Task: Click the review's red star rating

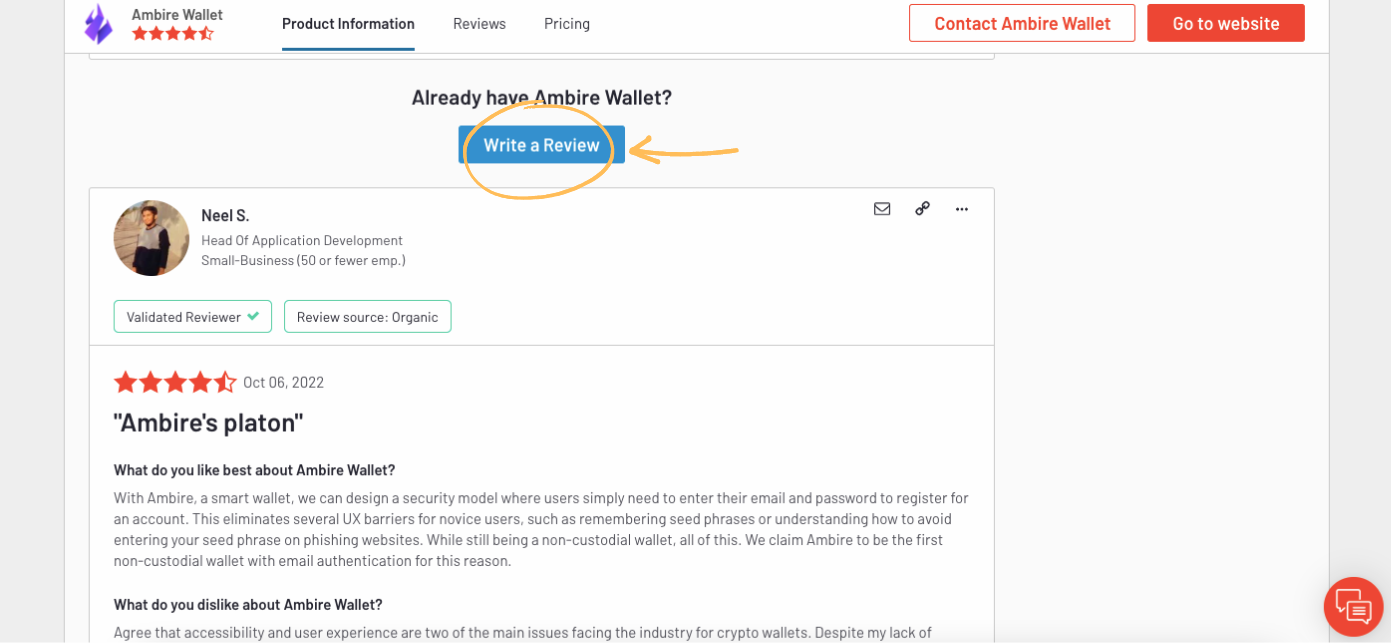Action: point(175,382)
